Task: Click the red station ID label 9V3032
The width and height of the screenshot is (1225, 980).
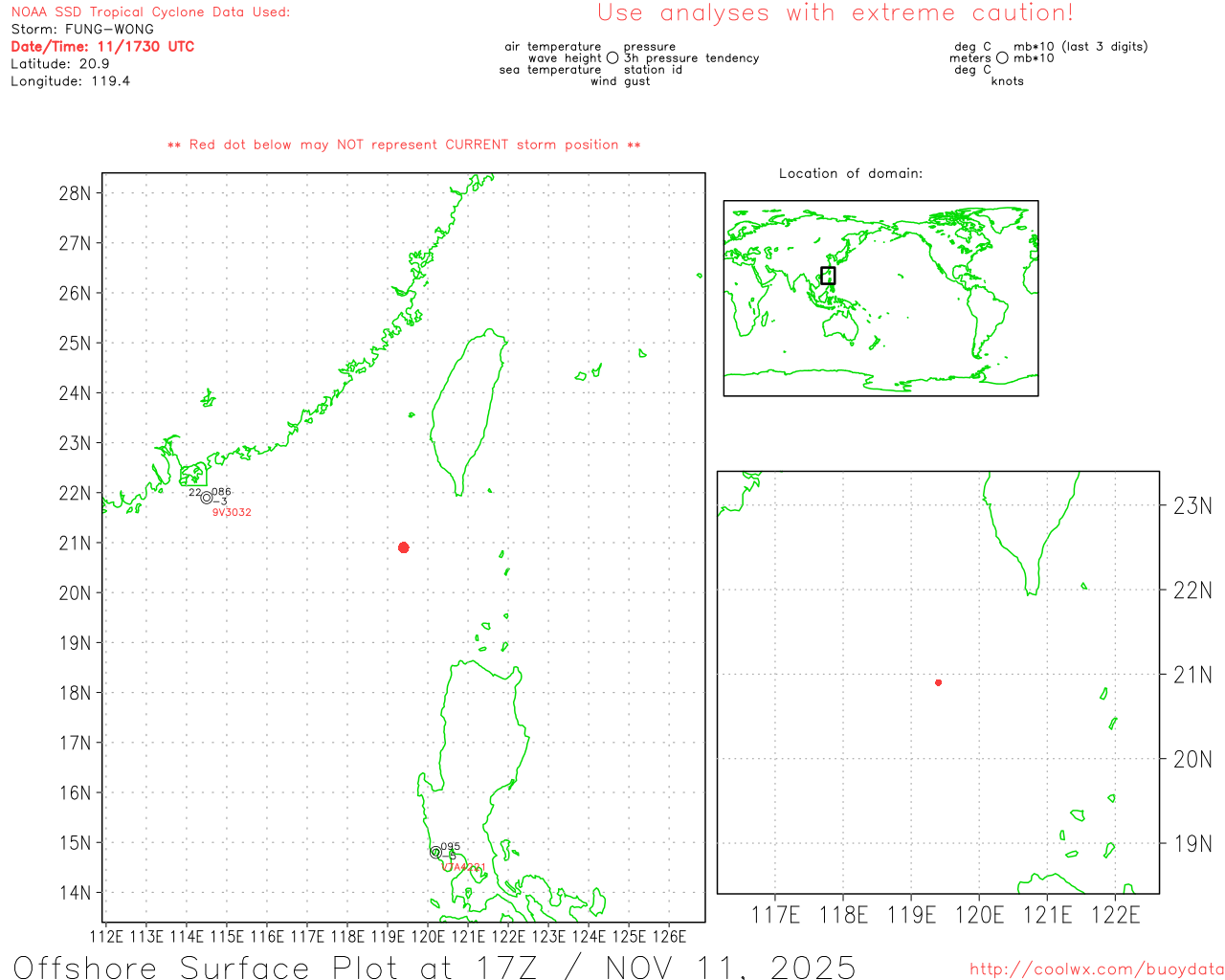Action: click(x=232, y=513)
